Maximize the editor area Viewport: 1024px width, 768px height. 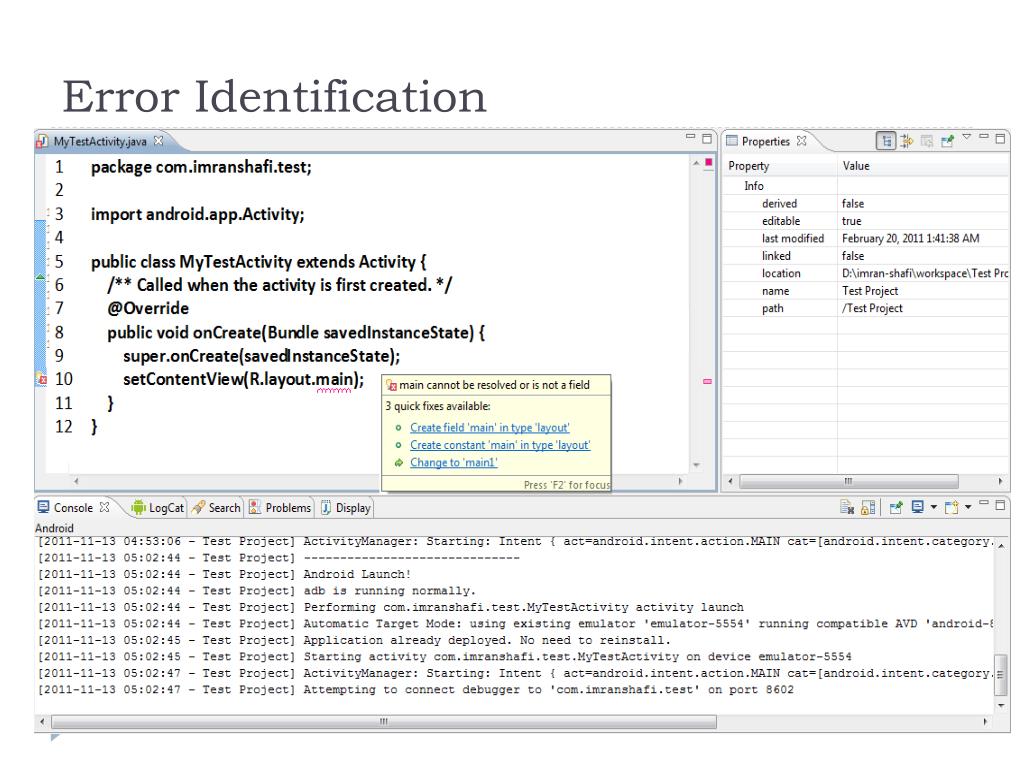click(707, 138)
